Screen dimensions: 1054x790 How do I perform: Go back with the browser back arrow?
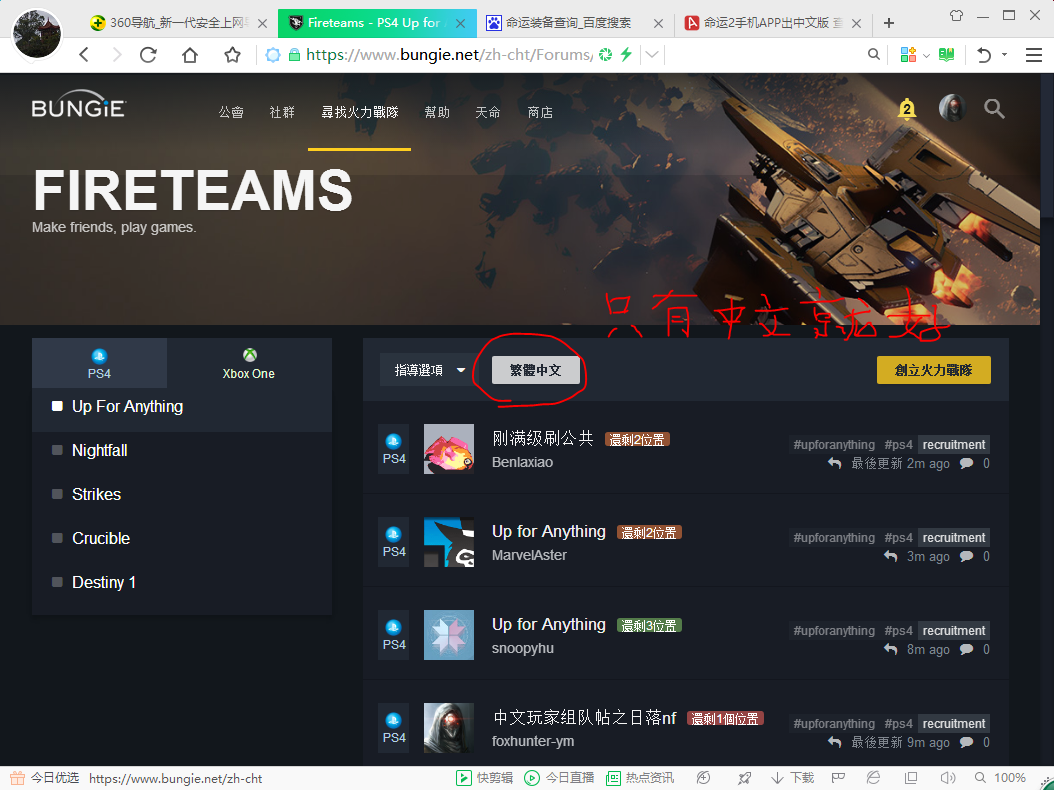click(84, 54)
